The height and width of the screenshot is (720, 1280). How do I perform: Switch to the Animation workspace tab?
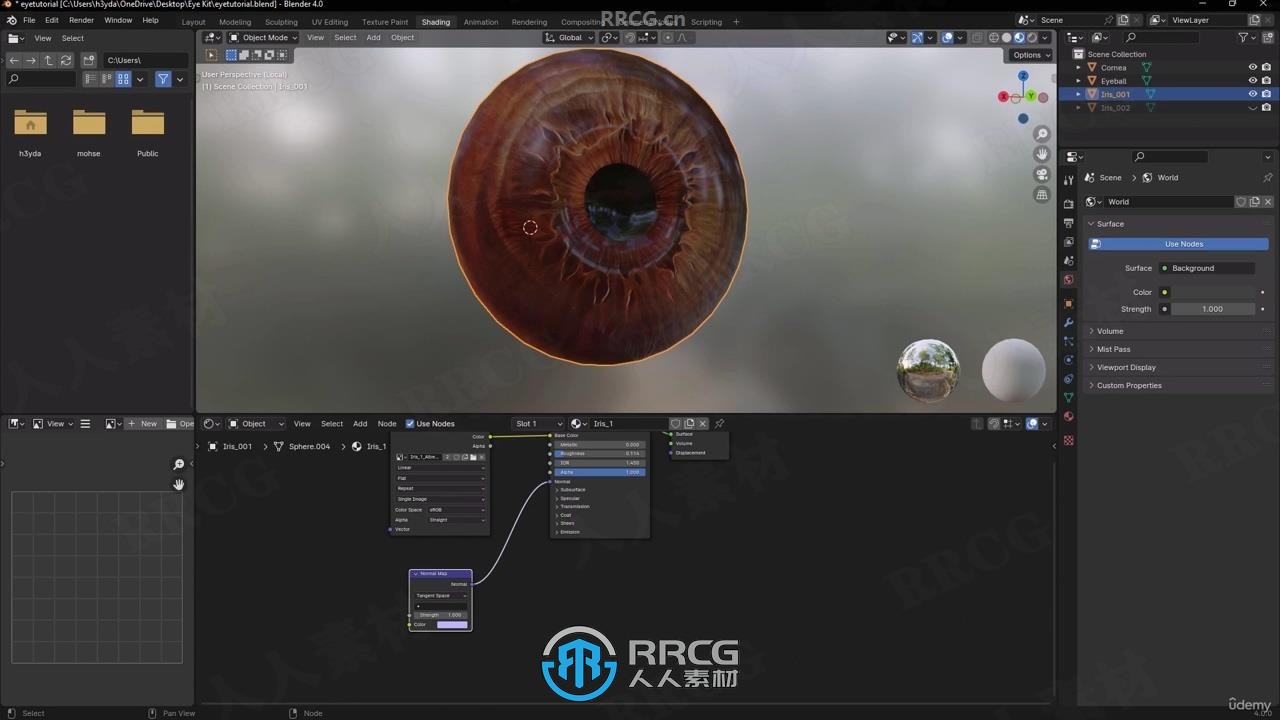tap(481, 22)
